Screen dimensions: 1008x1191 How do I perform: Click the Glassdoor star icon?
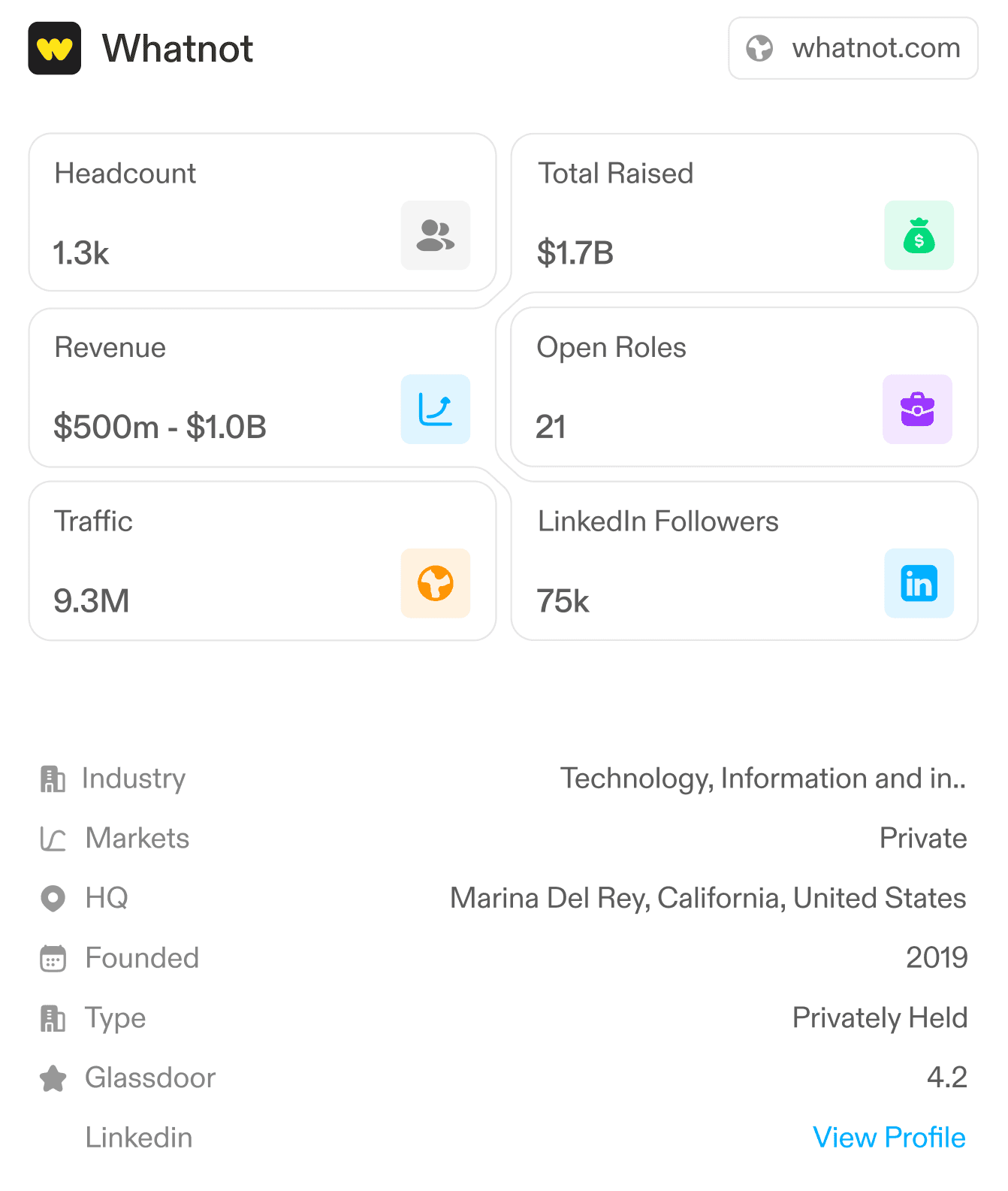point(53,1078)
